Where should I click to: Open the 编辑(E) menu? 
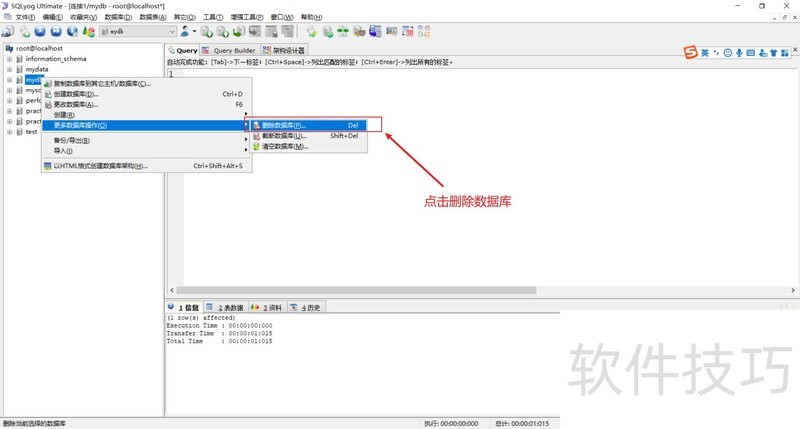point(53,17)
